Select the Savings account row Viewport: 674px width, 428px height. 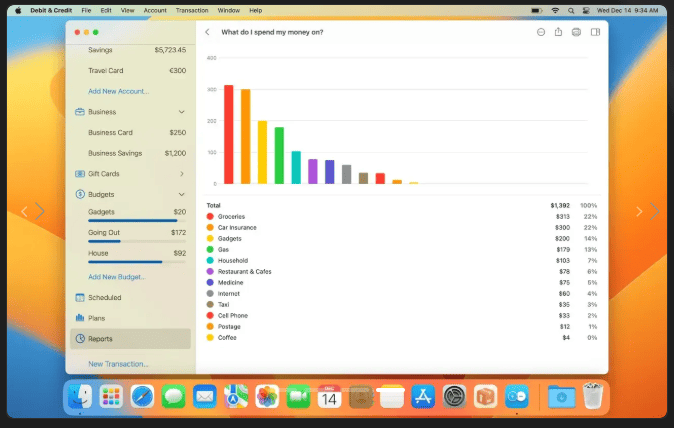tap(131, 50)
